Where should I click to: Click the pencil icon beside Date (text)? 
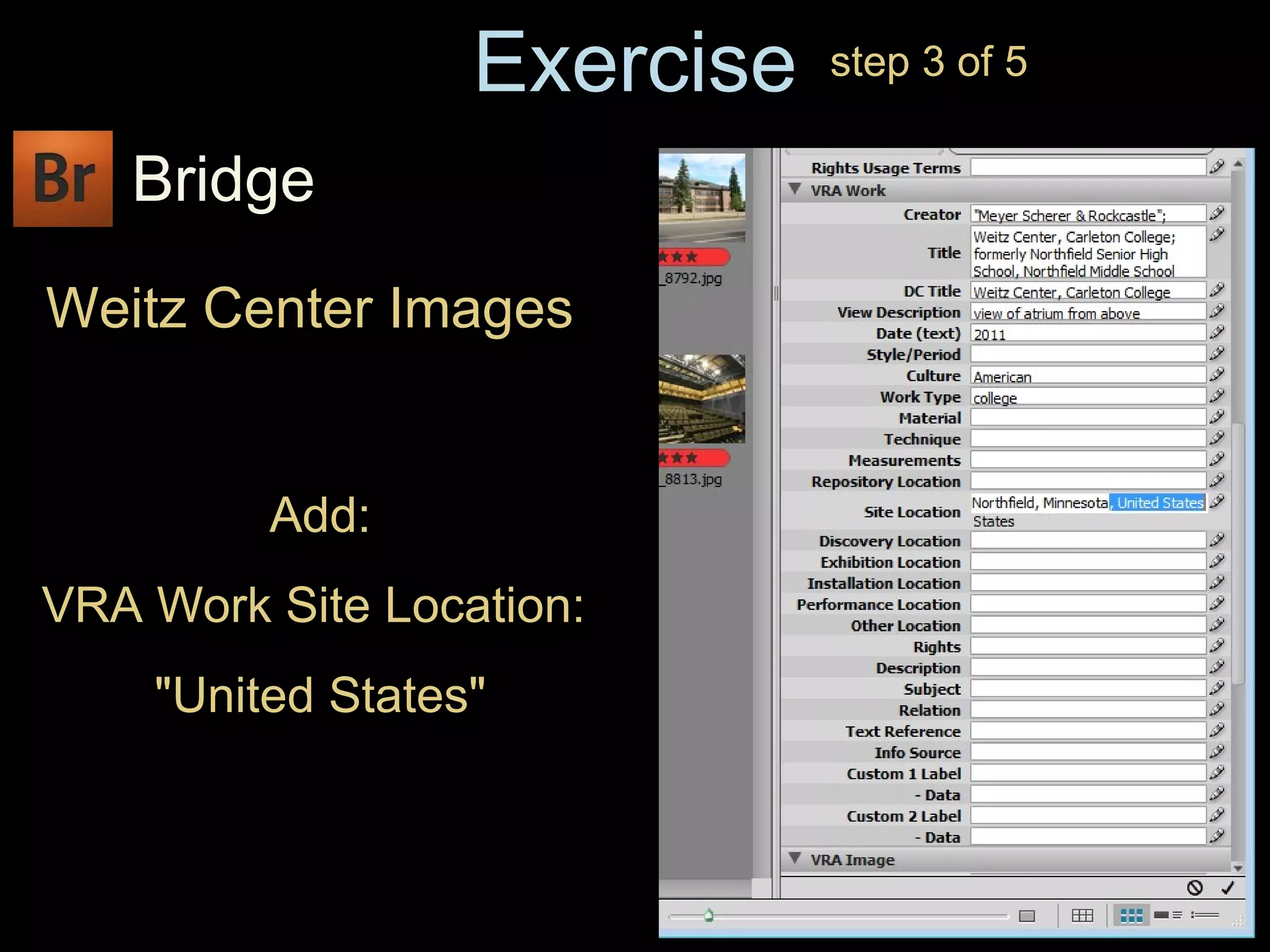(x=1217, y=332)
